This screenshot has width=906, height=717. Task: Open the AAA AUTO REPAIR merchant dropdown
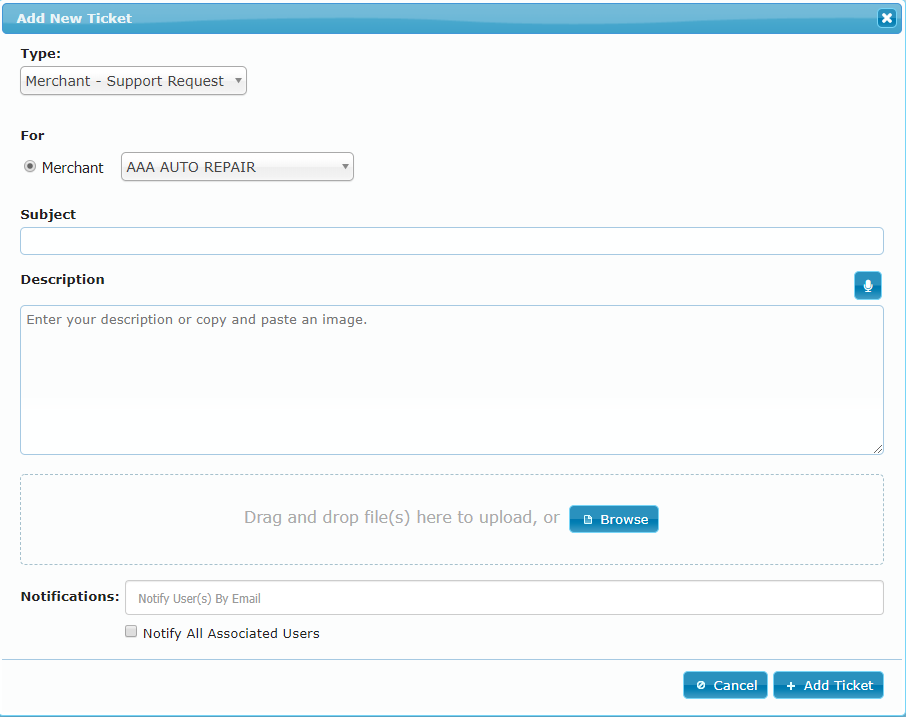pyautogui.click(x=237, y=166)
